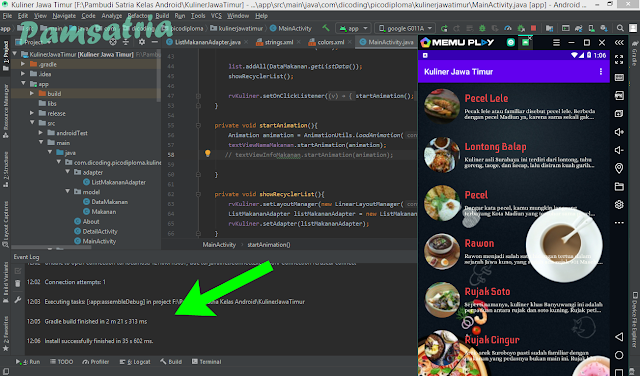Tap the Android back triangle in MEmu
Image resolution: width=640 pixels, height=376 pixels.
coord(619,336)
